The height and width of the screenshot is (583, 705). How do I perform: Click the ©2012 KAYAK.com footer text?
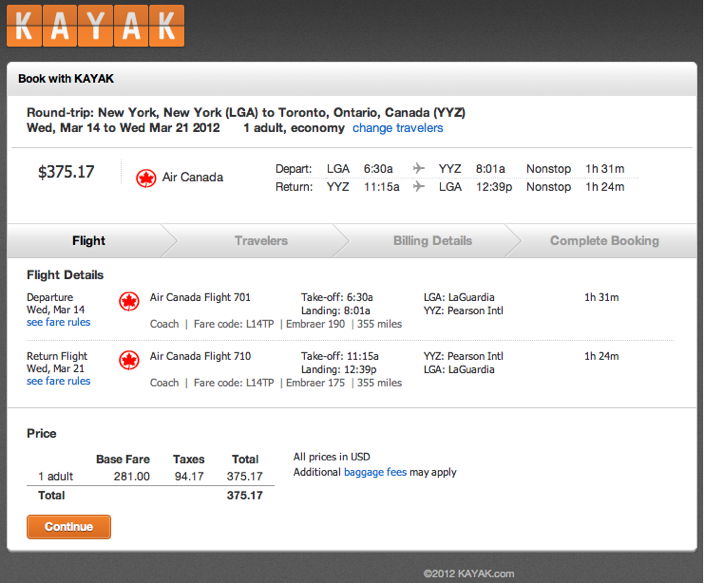click(469, 574)
